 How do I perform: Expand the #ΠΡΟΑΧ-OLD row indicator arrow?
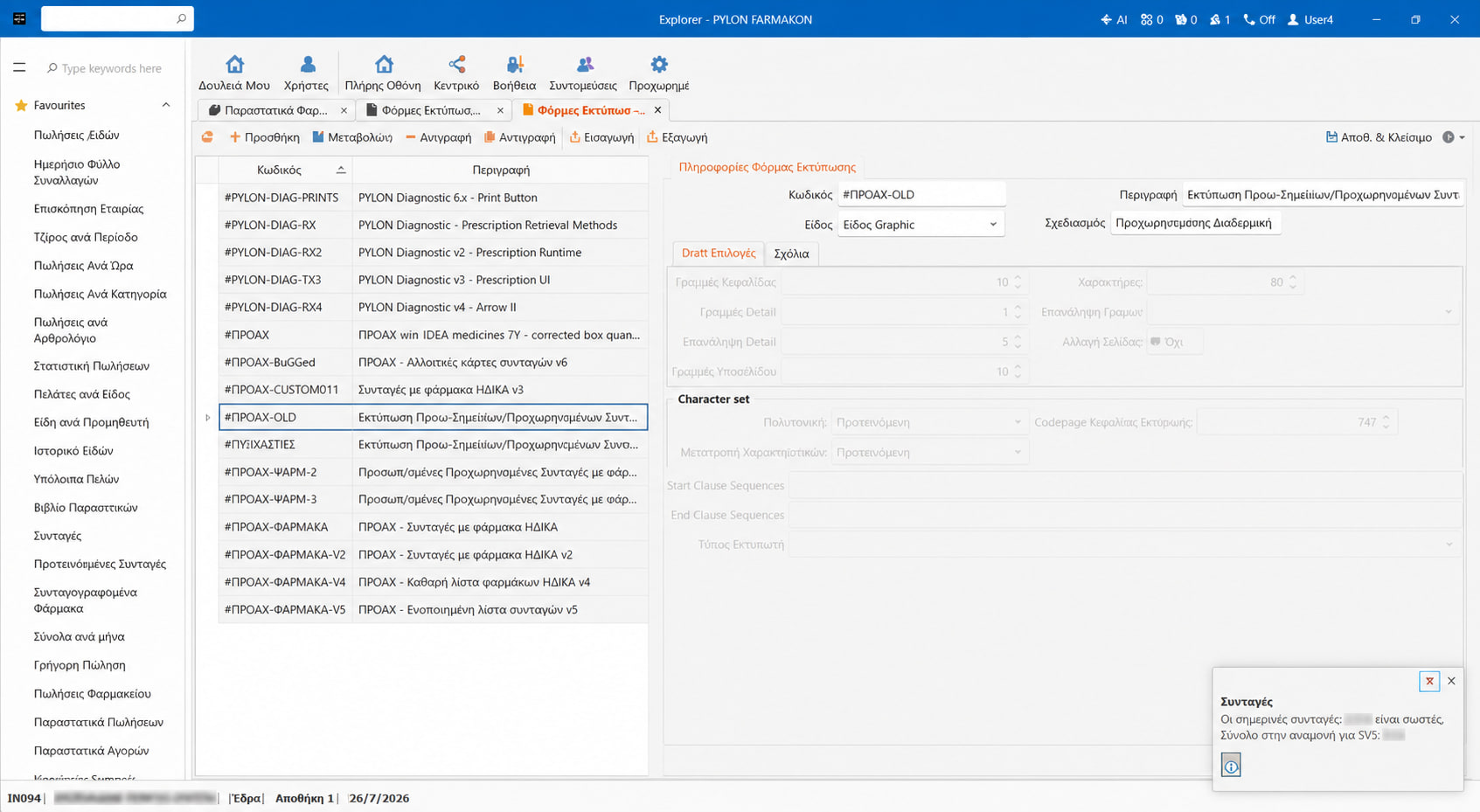(207, 418)
